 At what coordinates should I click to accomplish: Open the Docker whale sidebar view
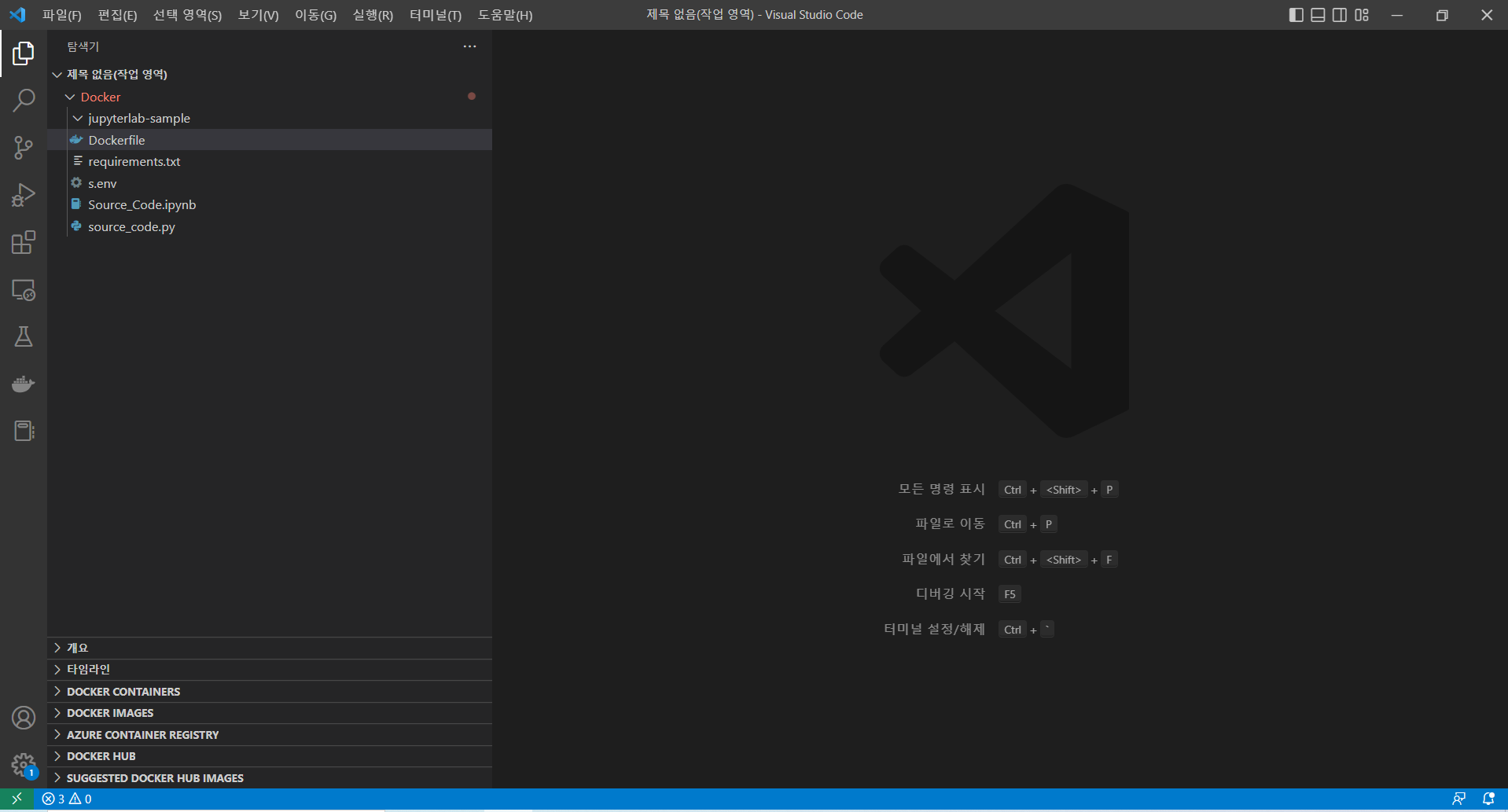pos(24,384)
